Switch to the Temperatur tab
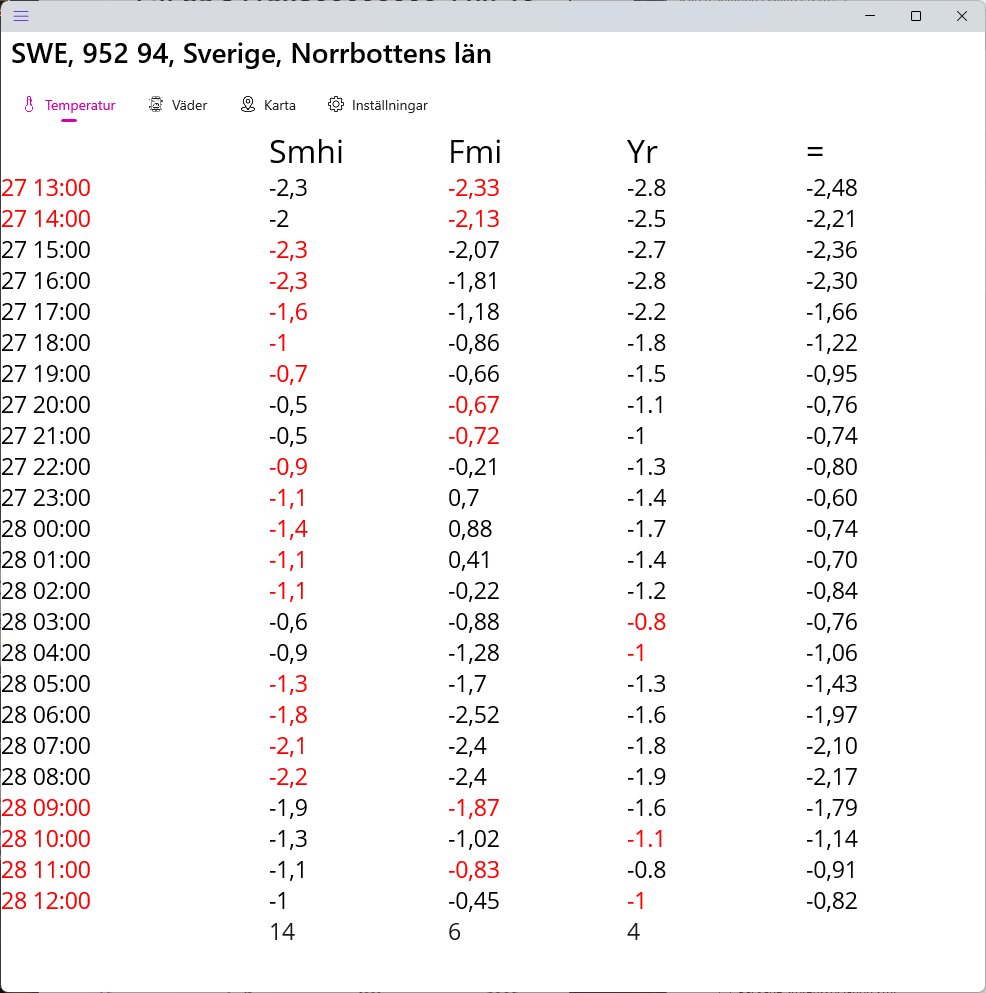This screenshot has height=993, width=986. [x=69, y=105]
